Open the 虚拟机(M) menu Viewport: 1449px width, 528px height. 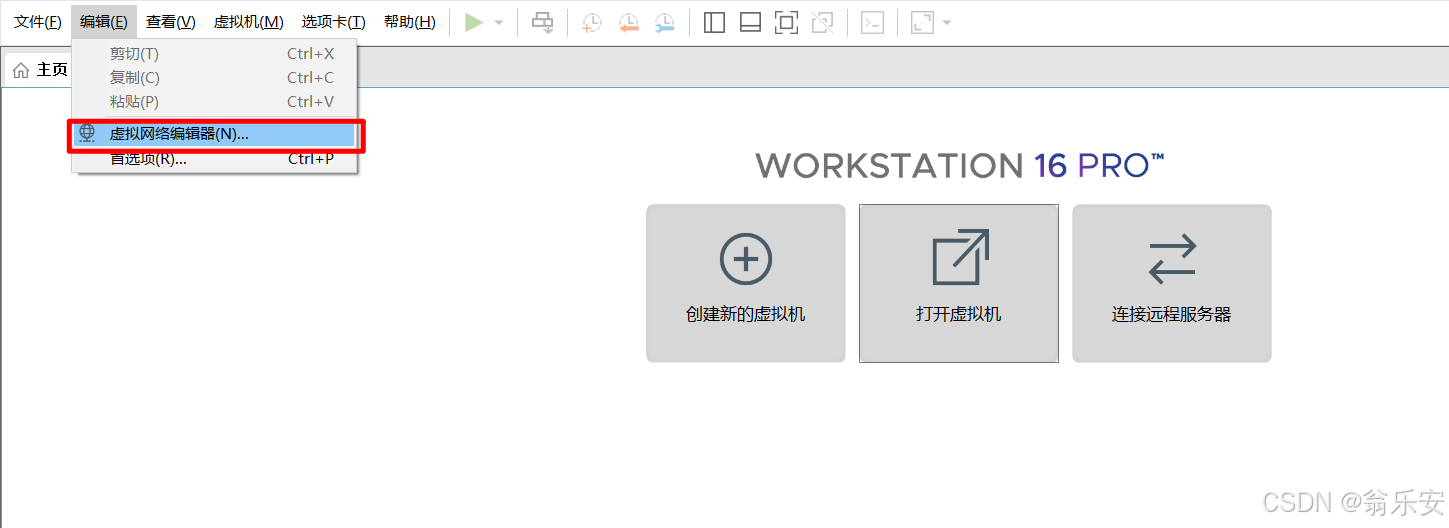[x=248, y=22]
